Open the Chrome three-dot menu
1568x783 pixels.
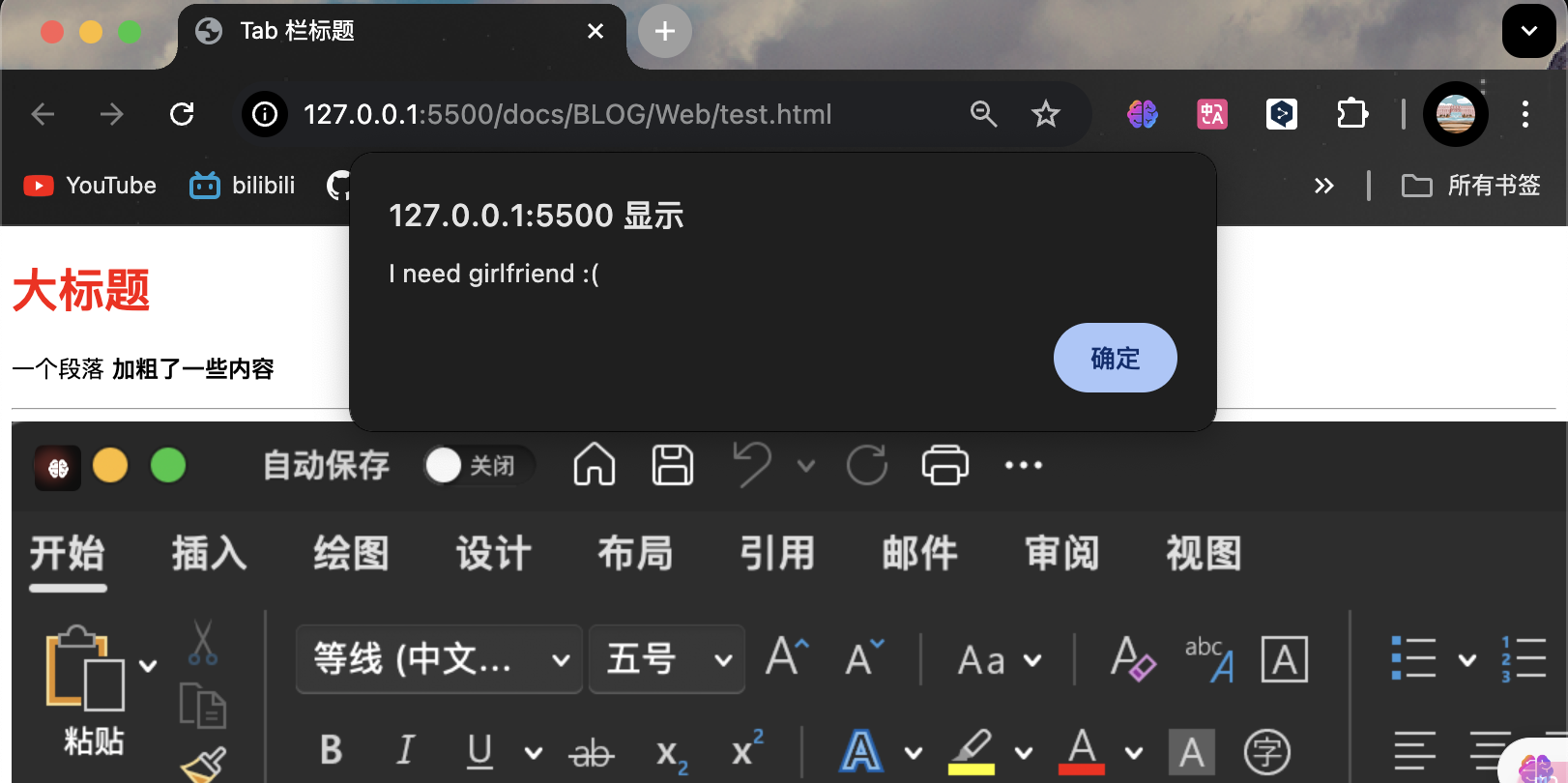(1525, 114)
